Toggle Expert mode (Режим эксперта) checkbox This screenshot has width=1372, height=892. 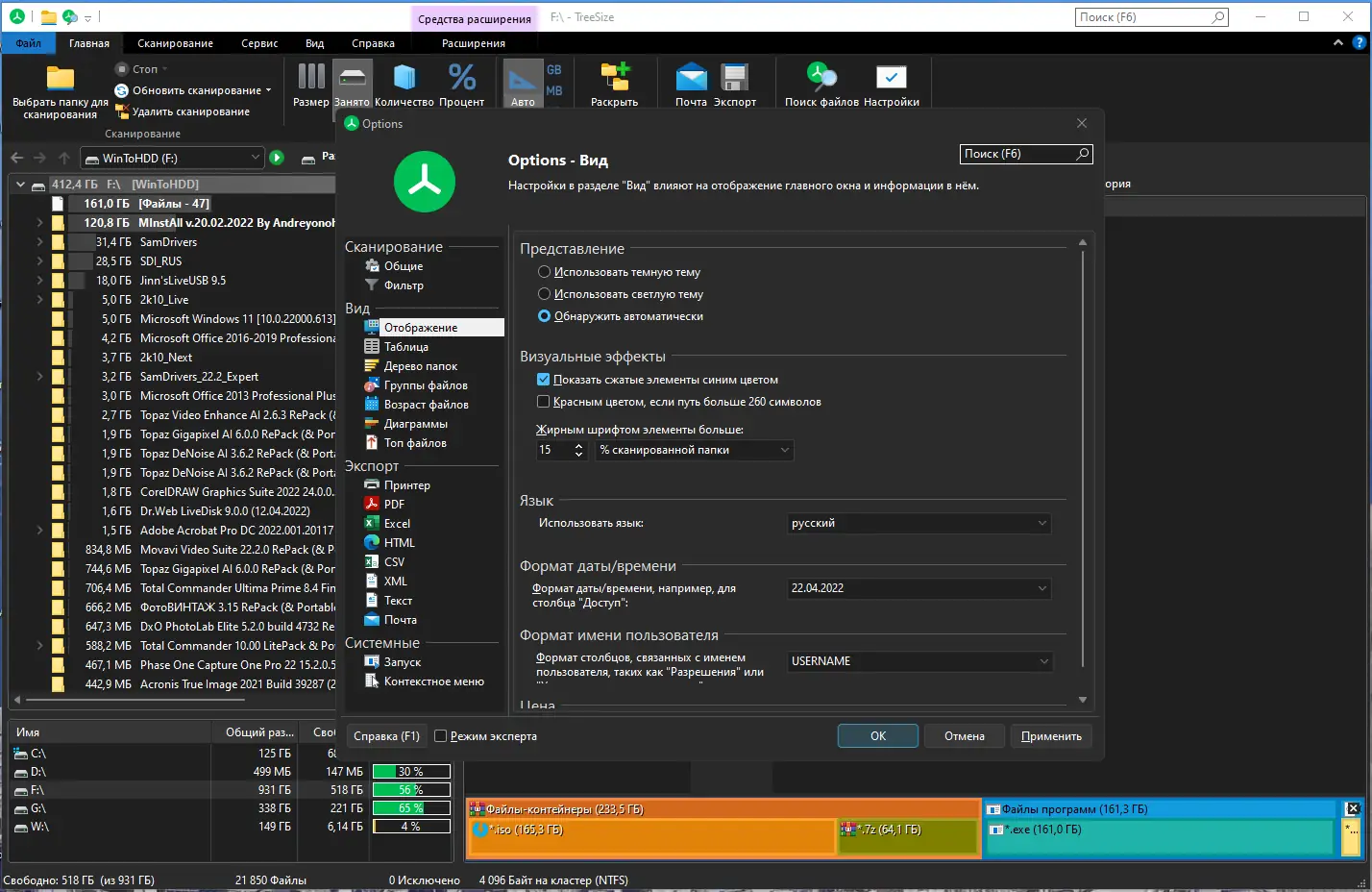[441, 736]
